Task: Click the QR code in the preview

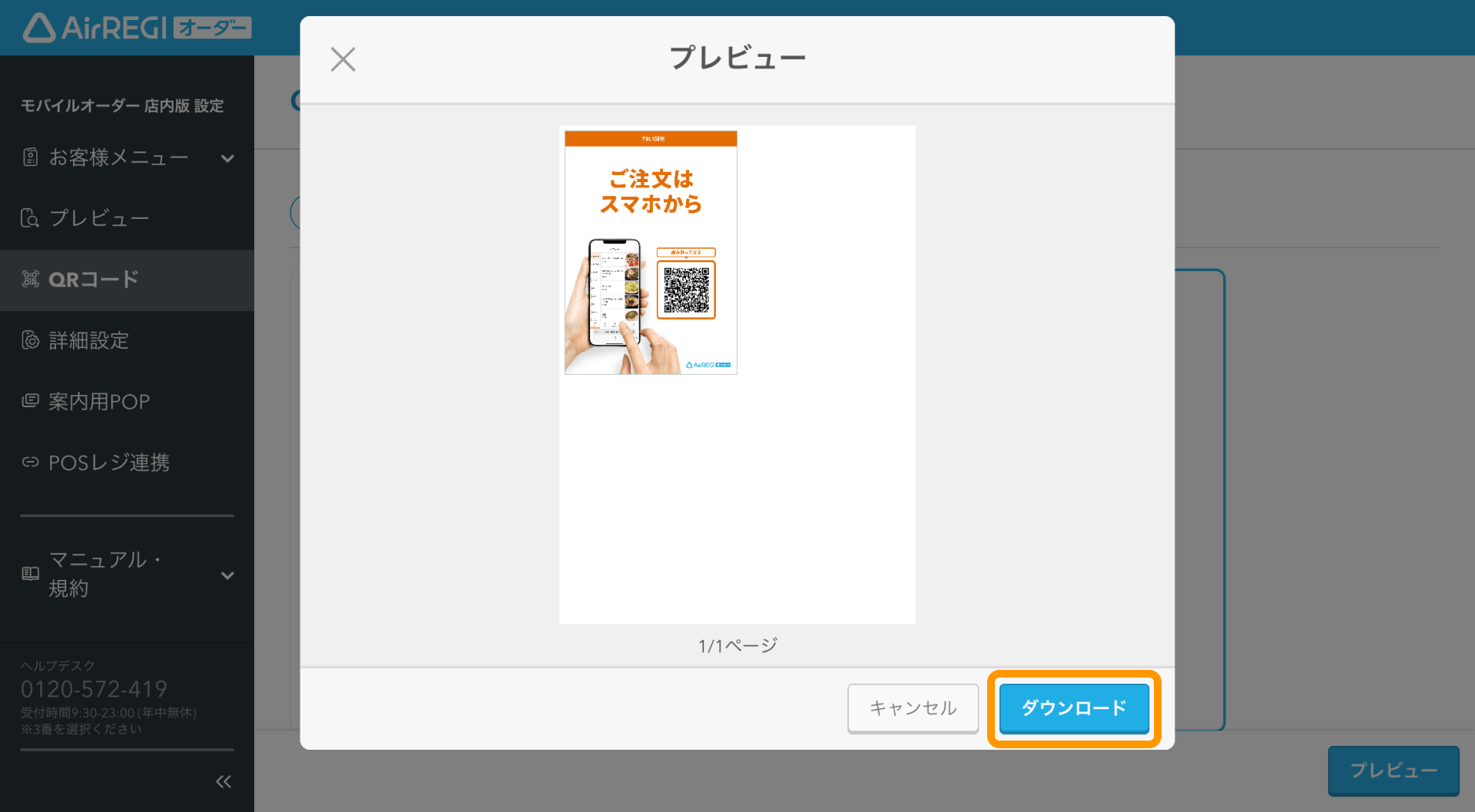Action: 686,290
